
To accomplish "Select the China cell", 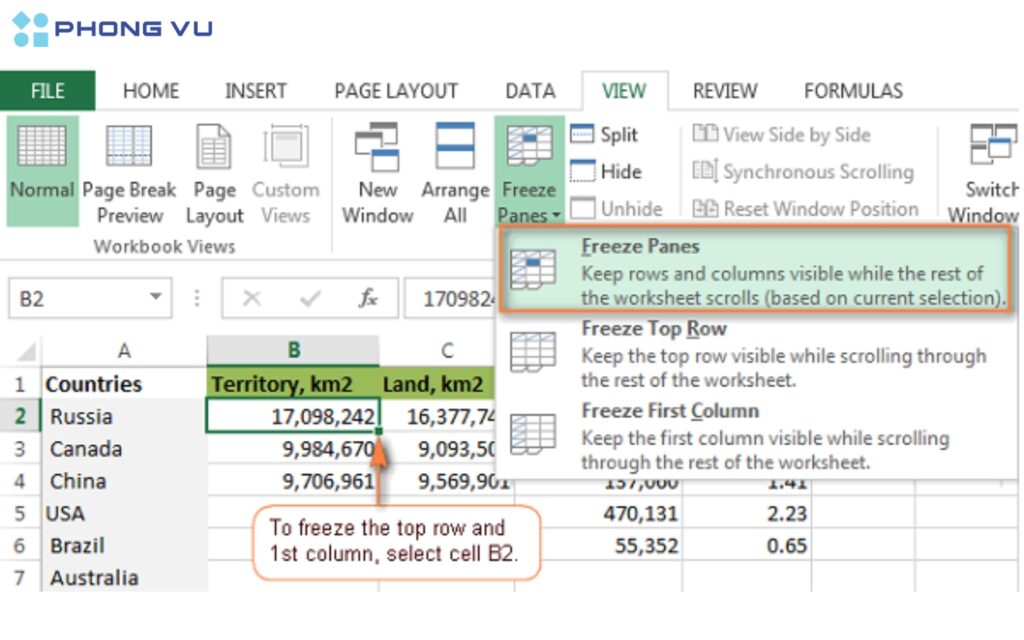I will point(124,481).
